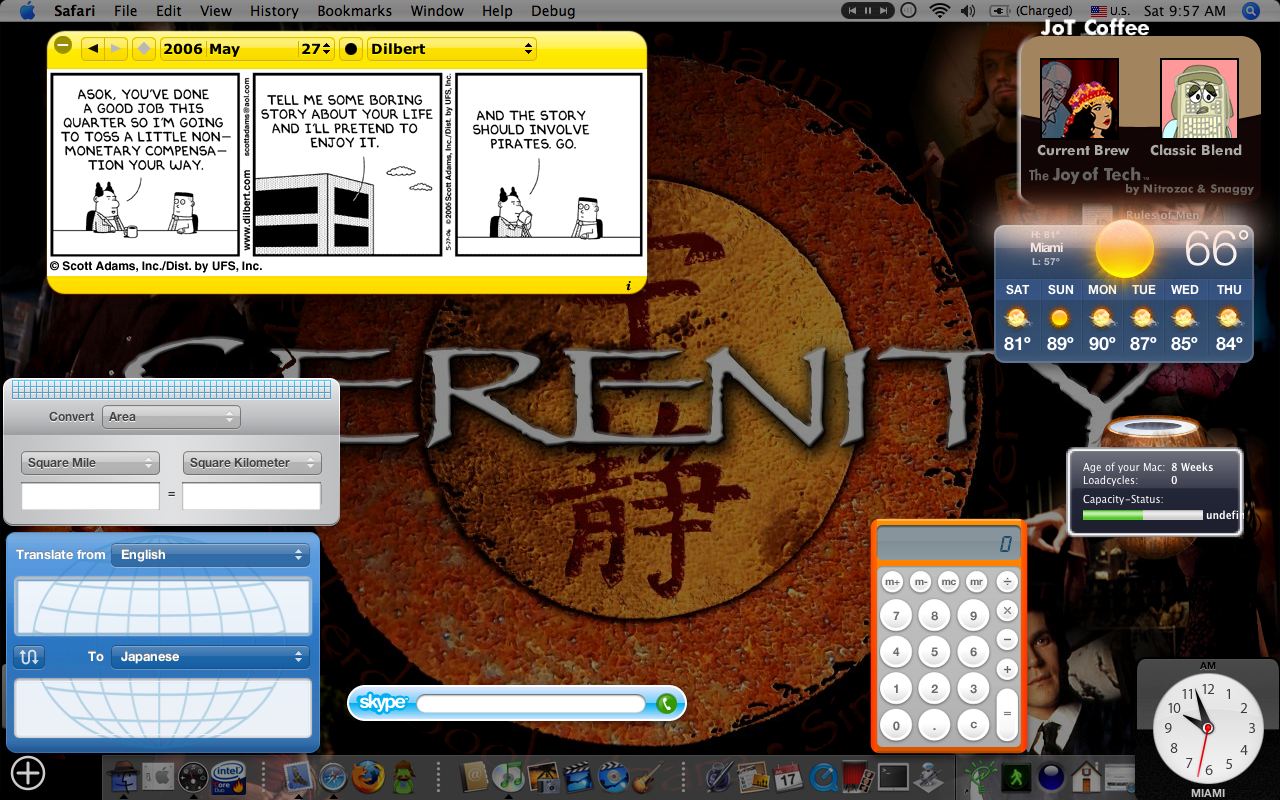Image resolution: width=1280 pixels, height=800 pixels.
Task: Open the File menu
Action: pyautogui.click(x=125, y=11)
